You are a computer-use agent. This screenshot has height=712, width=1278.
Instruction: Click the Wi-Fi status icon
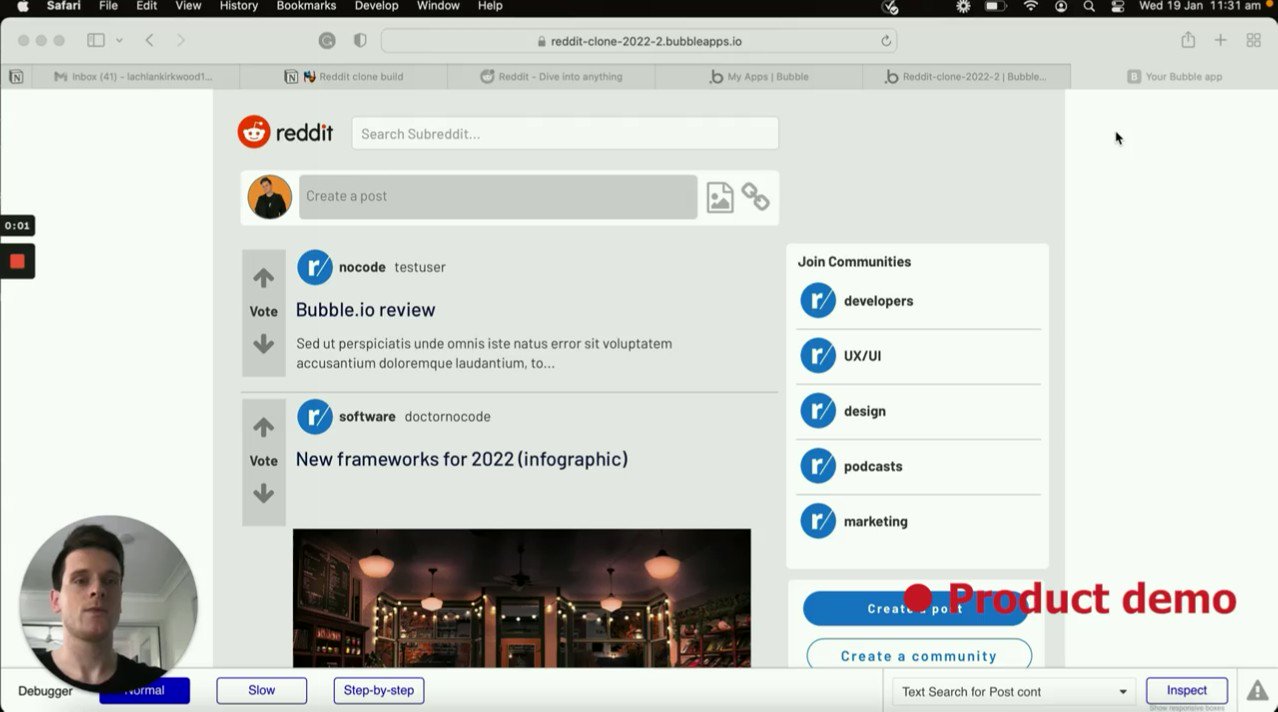pyautogui.click(x=1030, y=6)
